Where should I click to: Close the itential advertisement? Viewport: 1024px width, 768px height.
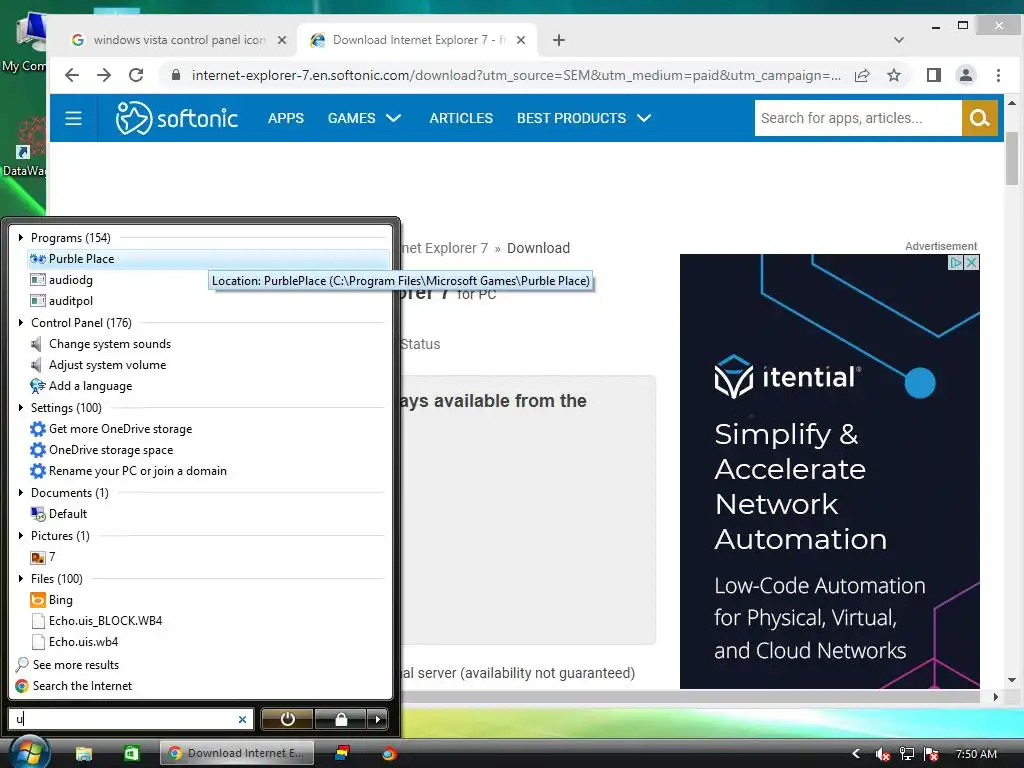pos(972,263)
